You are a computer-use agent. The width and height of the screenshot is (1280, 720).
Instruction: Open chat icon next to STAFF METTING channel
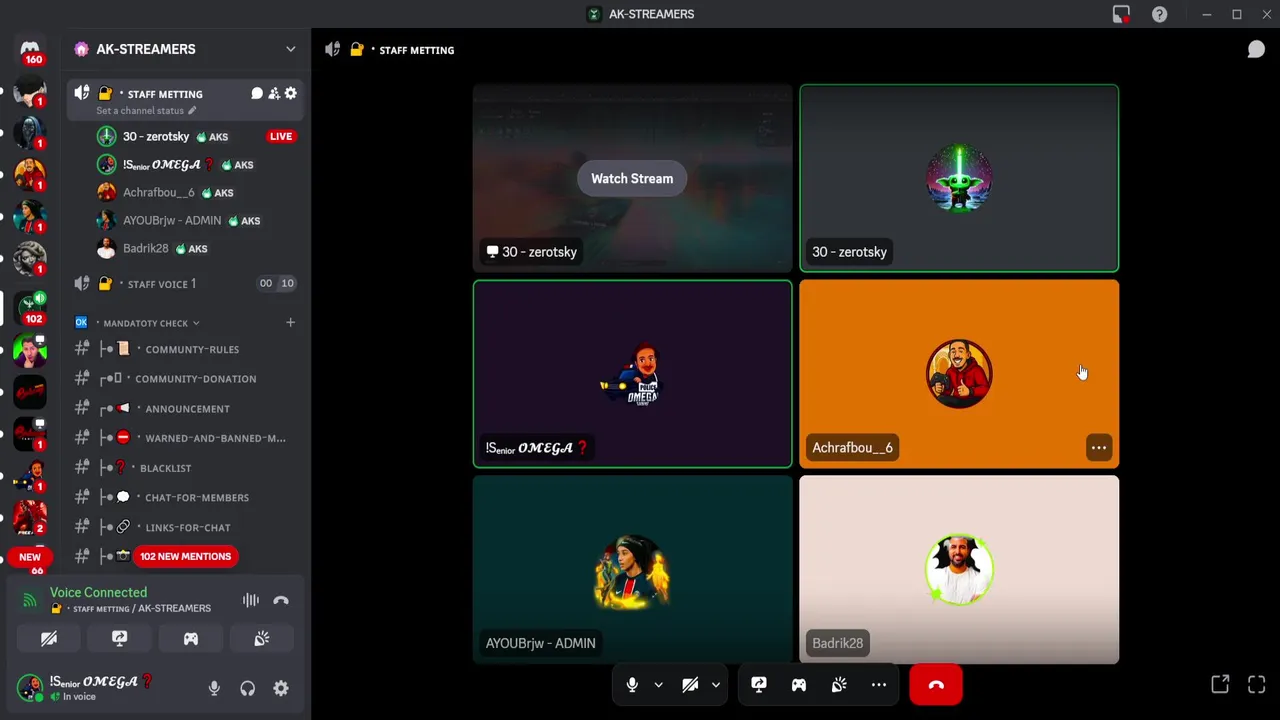pos(257,93)
